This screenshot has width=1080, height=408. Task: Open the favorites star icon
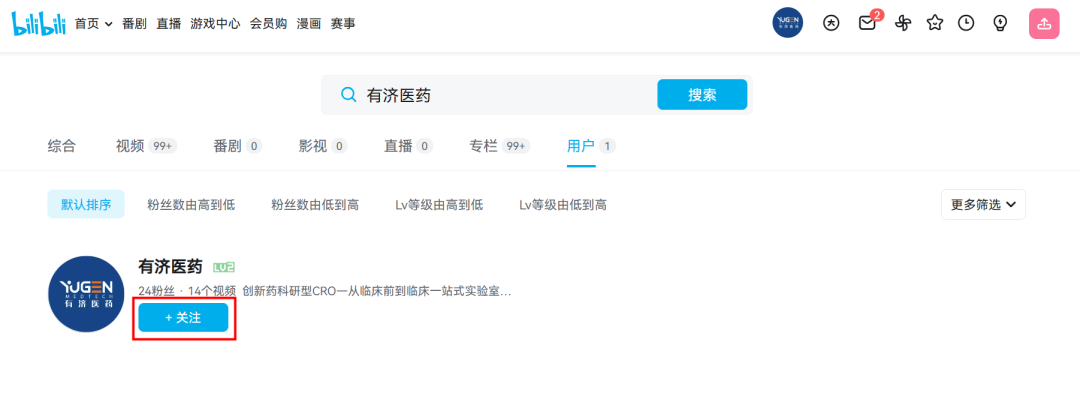(934, 23)
